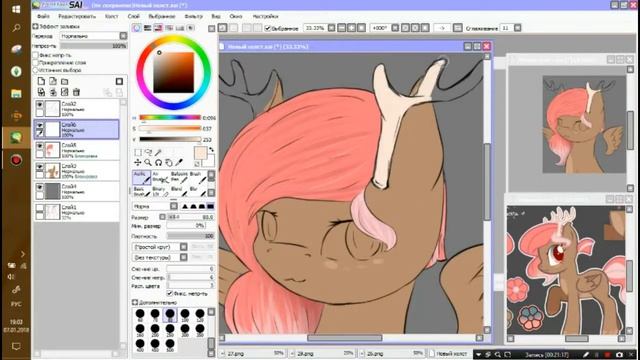Open the layer blending mode dropdown
This screenshot has width=640, height=360.
(x=93, y=36)
